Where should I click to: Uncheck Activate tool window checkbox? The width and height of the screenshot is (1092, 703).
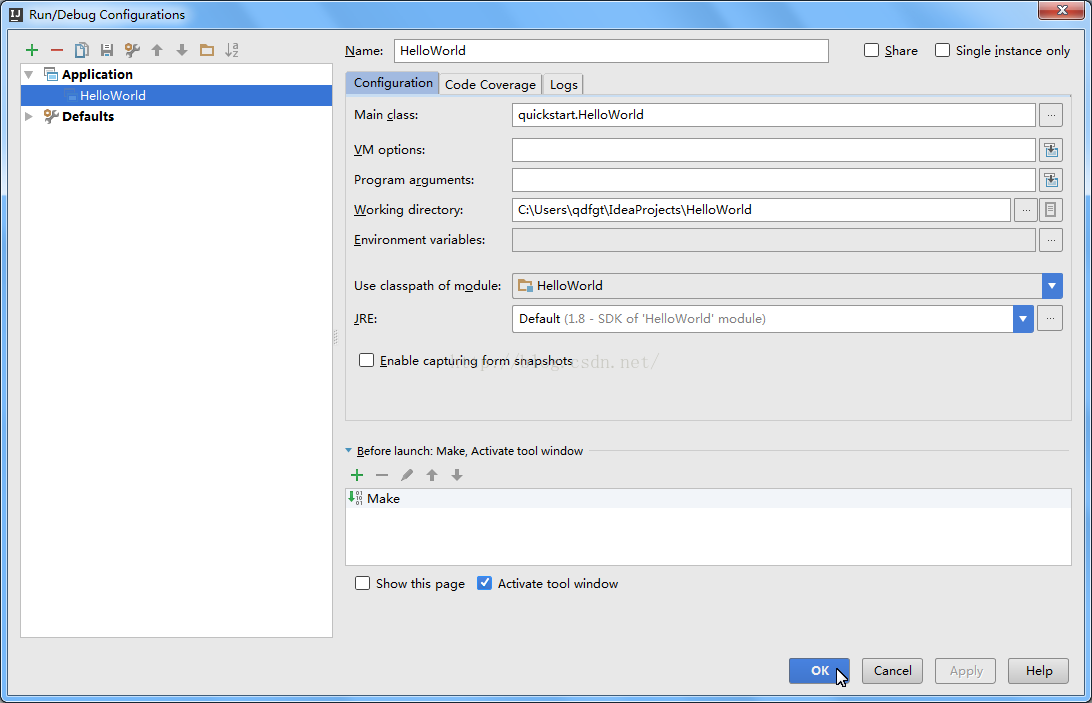(485, 583)
